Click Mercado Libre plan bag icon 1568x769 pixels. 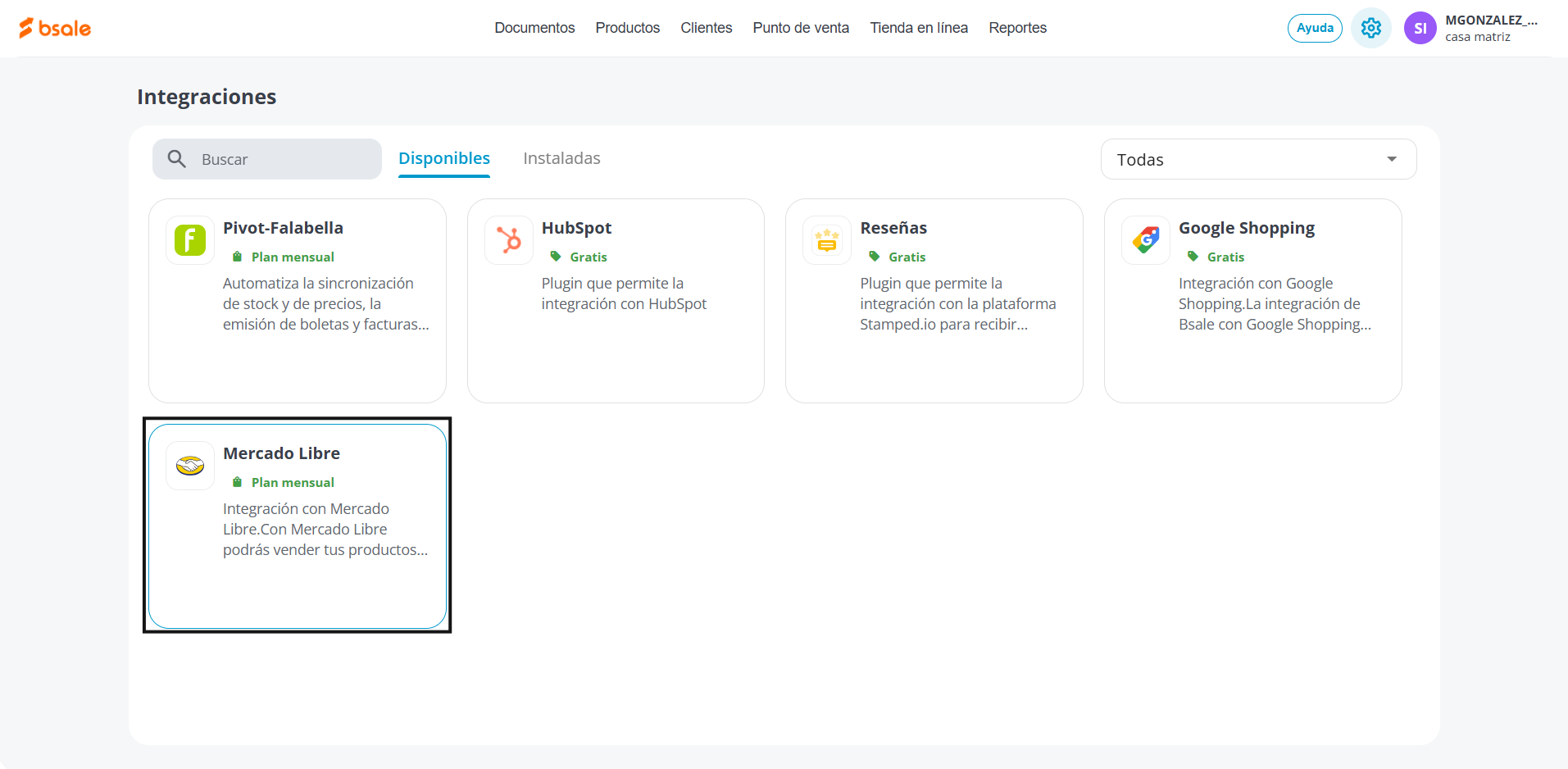point(237,482)
